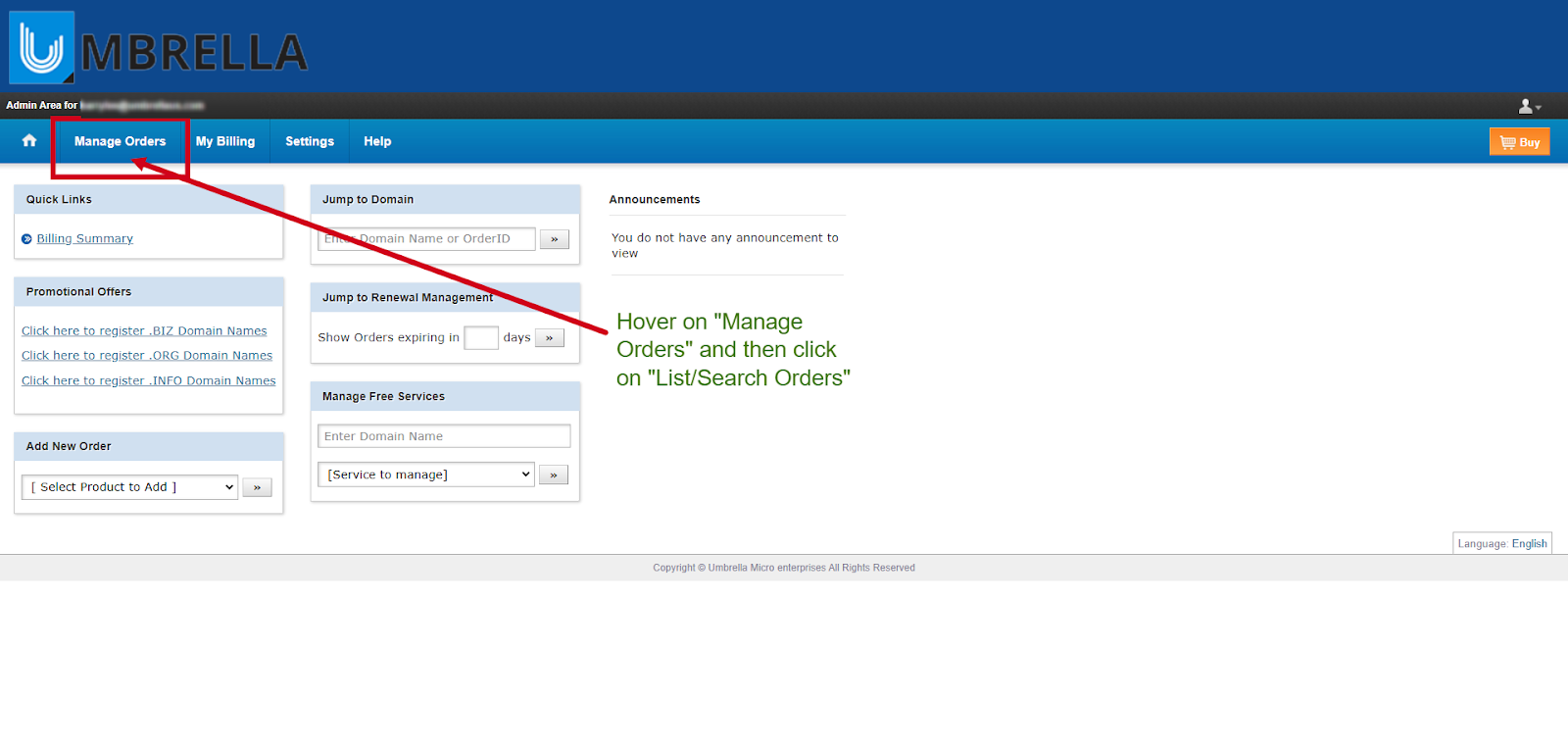Open the Help menu
1568x750 pixels.
click(x=377, y=141)
